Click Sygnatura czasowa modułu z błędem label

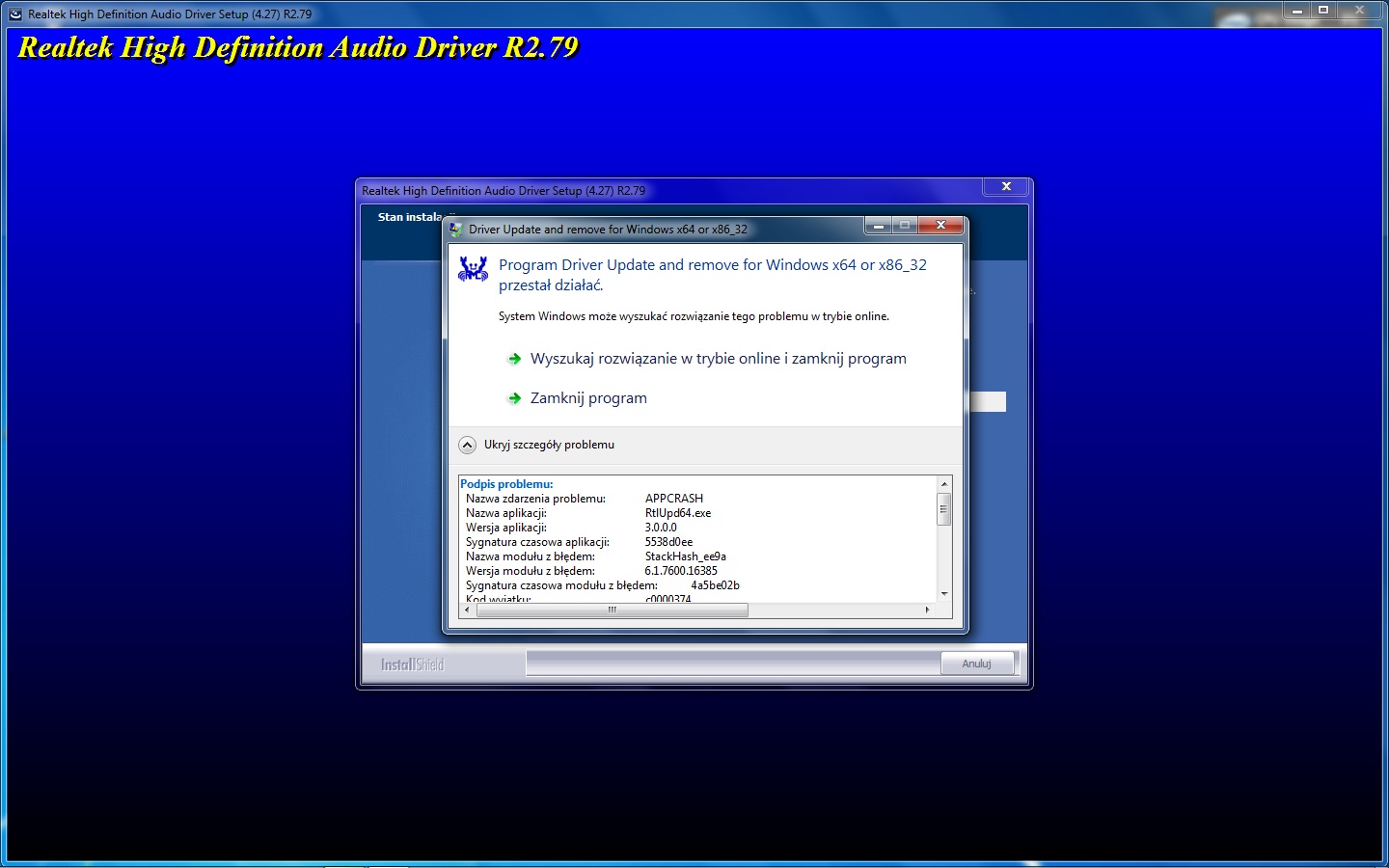561,585
